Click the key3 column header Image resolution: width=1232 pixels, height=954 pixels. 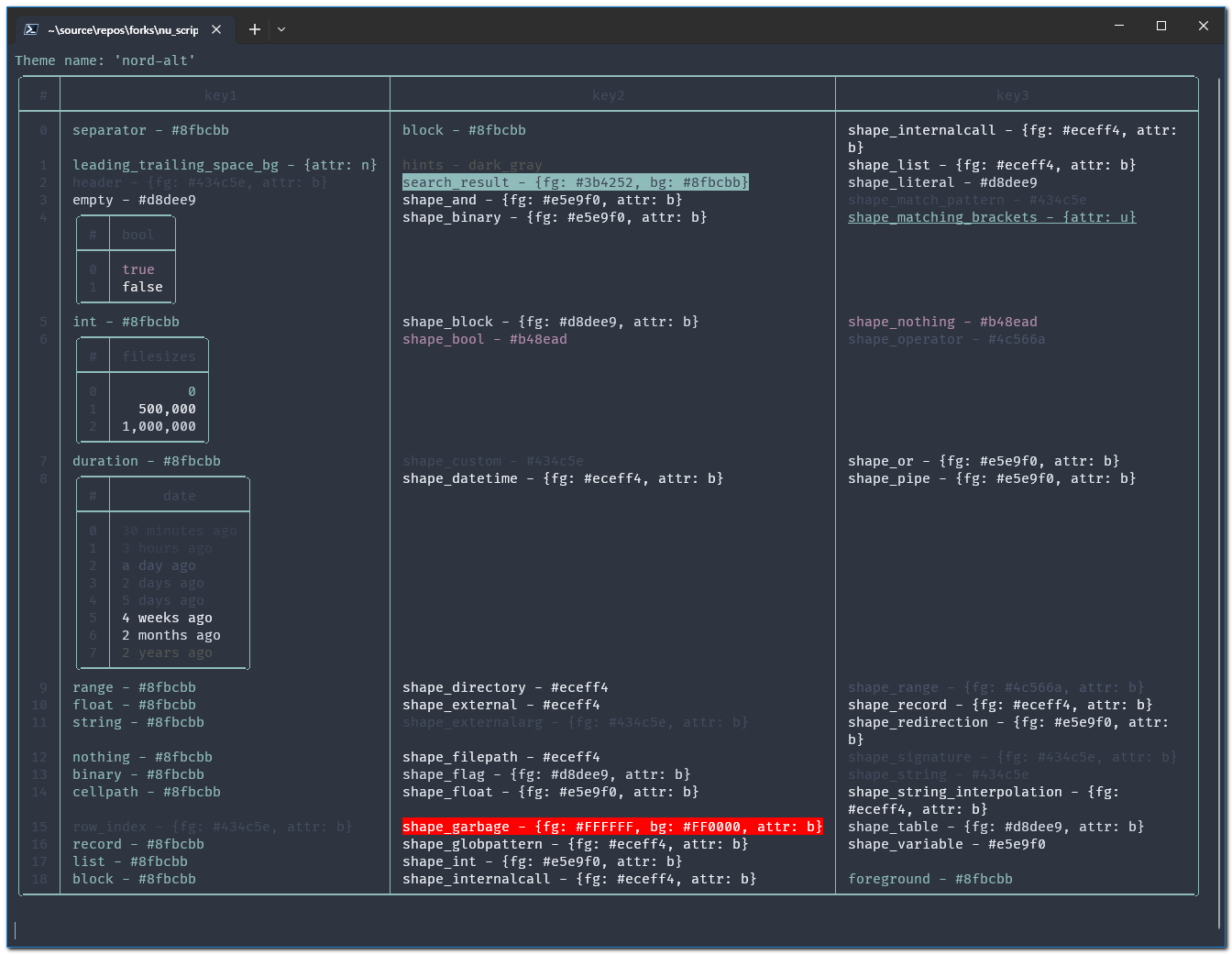pos(1013,95)
